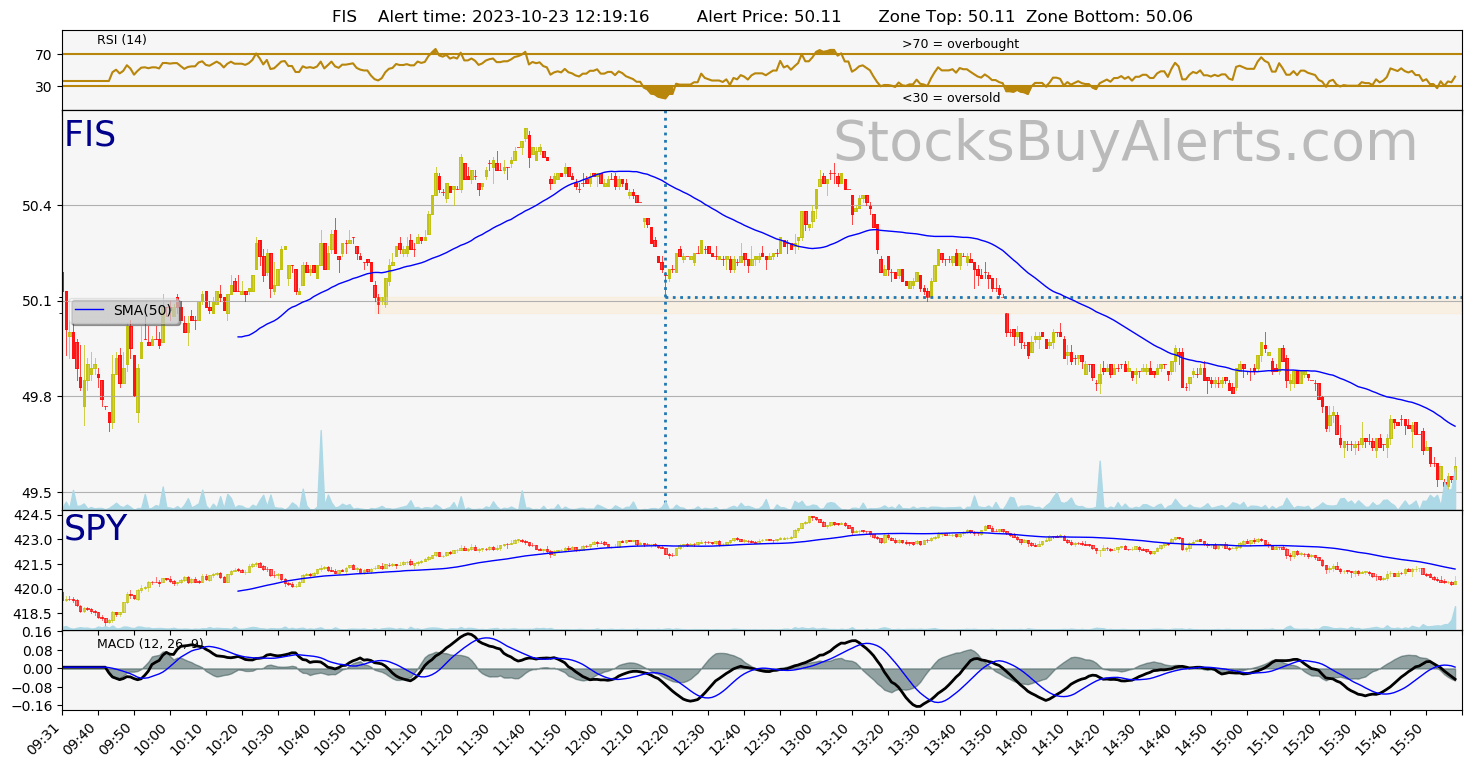Click the 424.5 SPY axis label
This screenshot has width=1477, height=768.
coord(33,515)
